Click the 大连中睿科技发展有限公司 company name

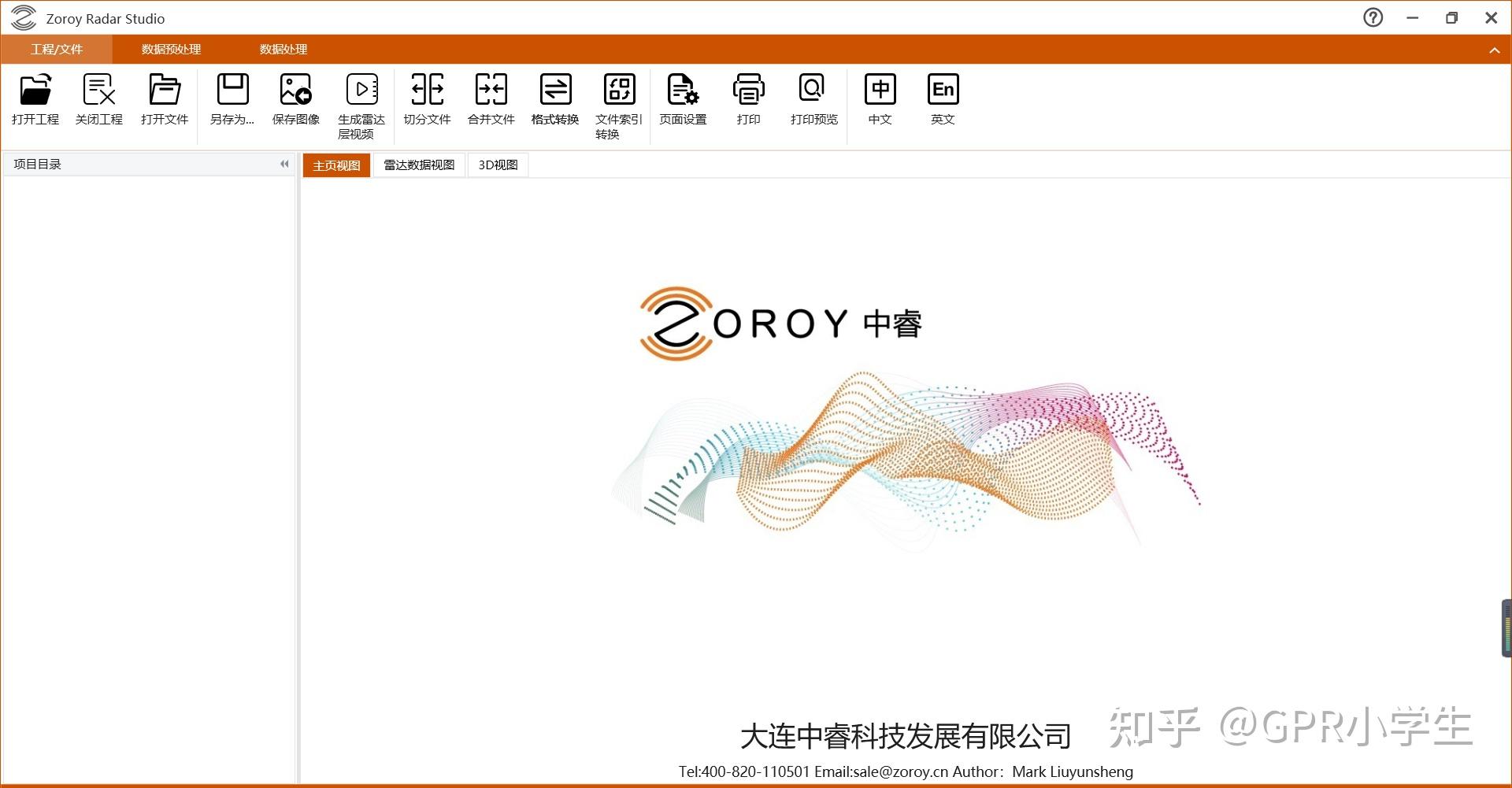coord(906,736)
